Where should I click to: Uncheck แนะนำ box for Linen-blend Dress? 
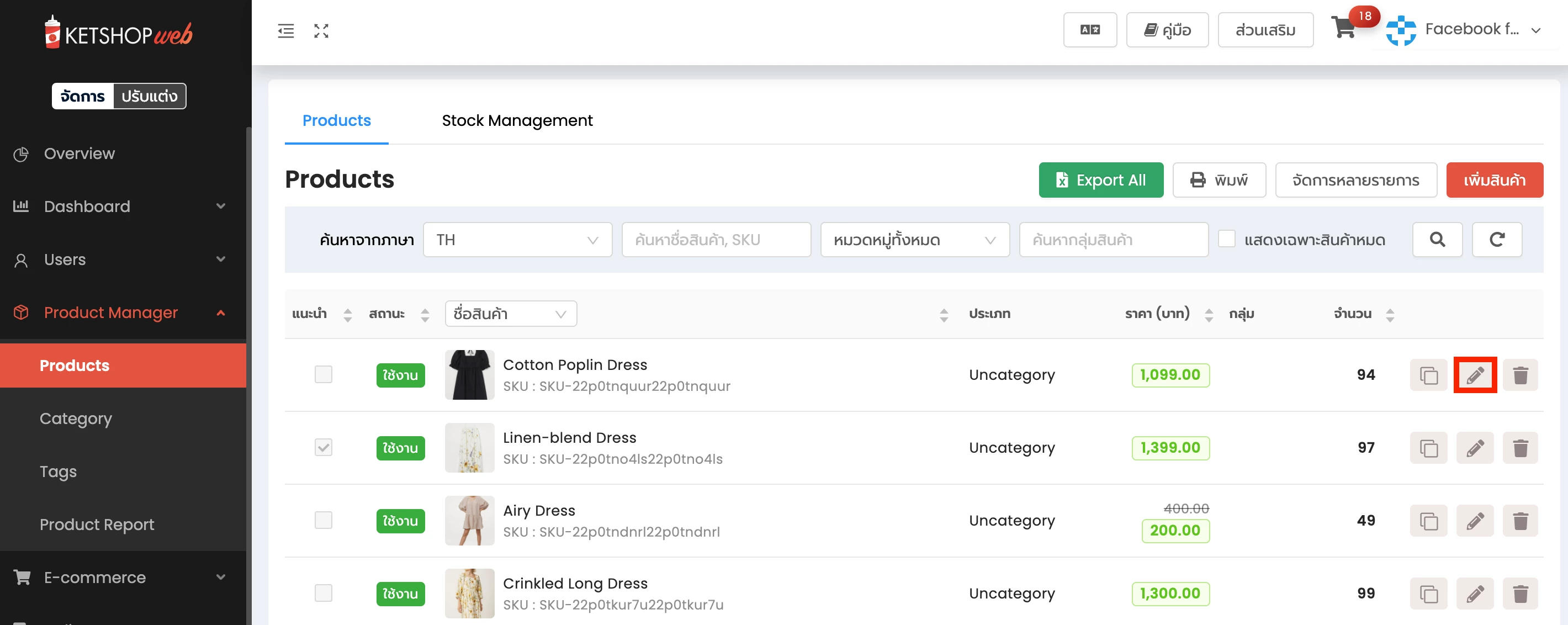click(x=323, y=447)
